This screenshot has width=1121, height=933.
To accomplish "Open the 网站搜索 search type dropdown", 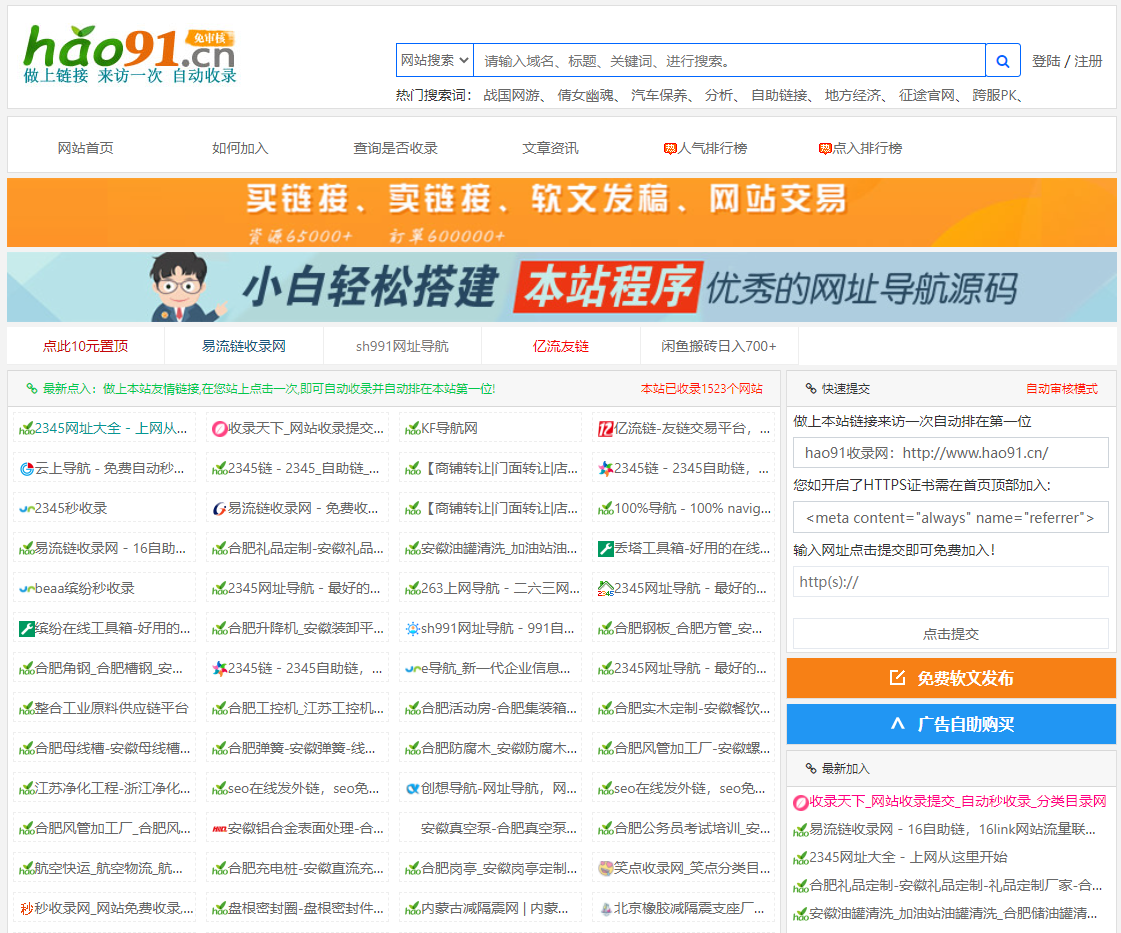I will pyautogui.click(x=435, y=60).
